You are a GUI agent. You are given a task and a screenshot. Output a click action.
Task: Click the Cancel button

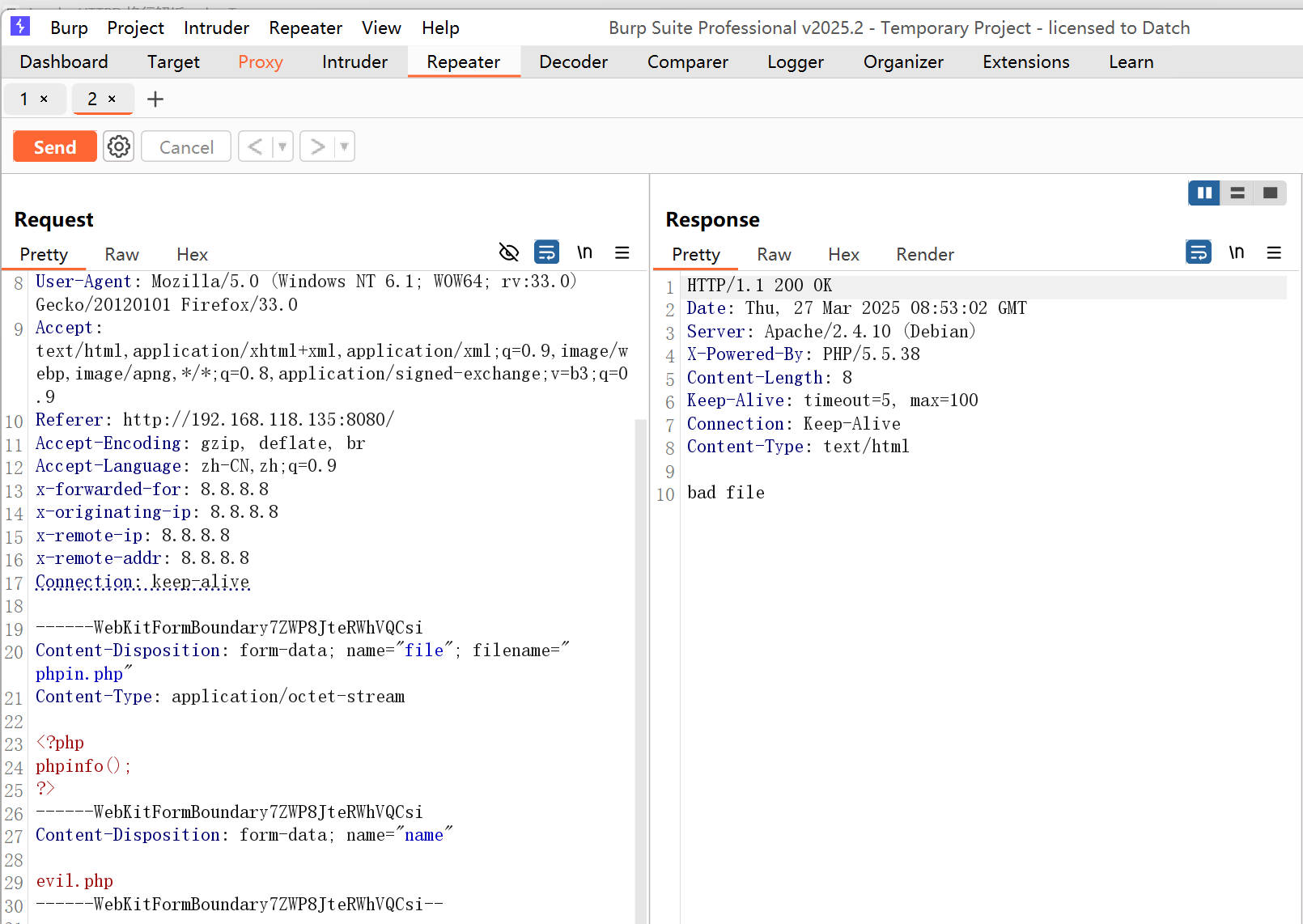point(186,146)
